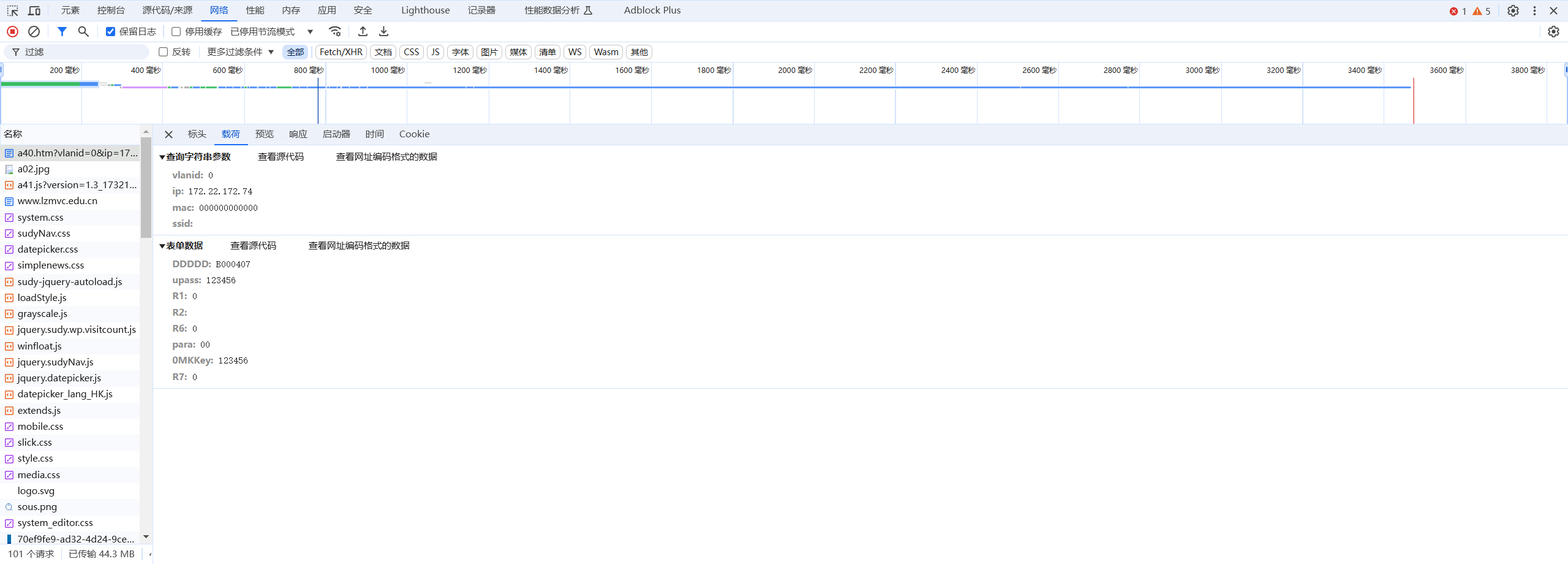
Task: Toggle the network filter funnel icon
Action: [62, 31]
